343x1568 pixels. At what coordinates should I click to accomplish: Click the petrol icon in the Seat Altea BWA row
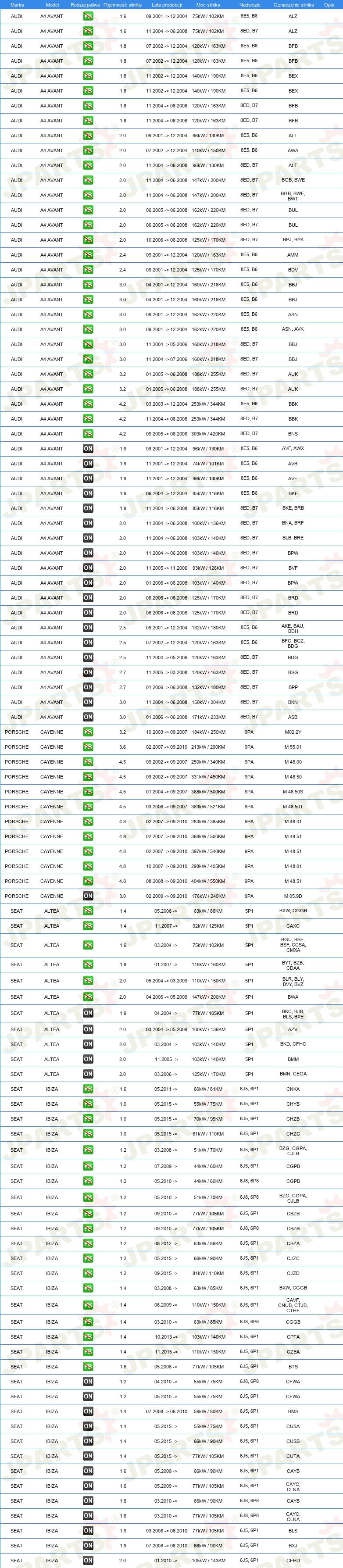click(88, 997)
